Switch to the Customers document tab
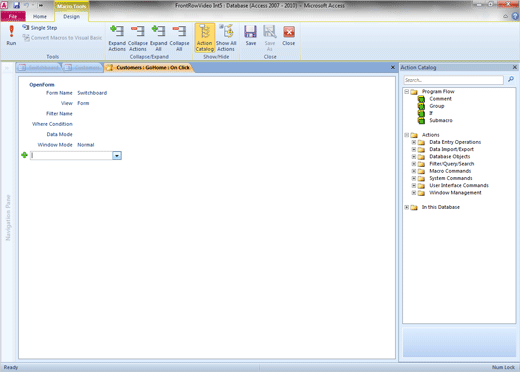520x372 pixels. coord(83,68)
